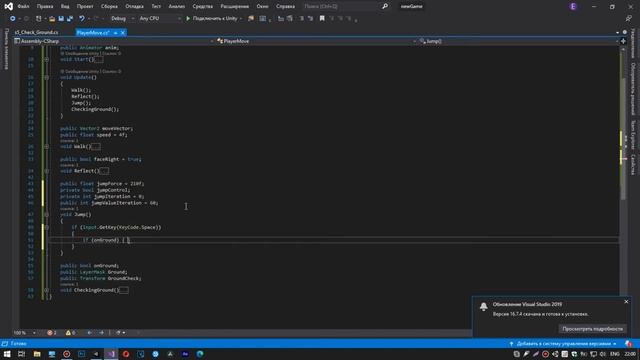Collapse the if Input.GetKey block
Viewport: 640px width, 360px height.
(x=47, y=227)
